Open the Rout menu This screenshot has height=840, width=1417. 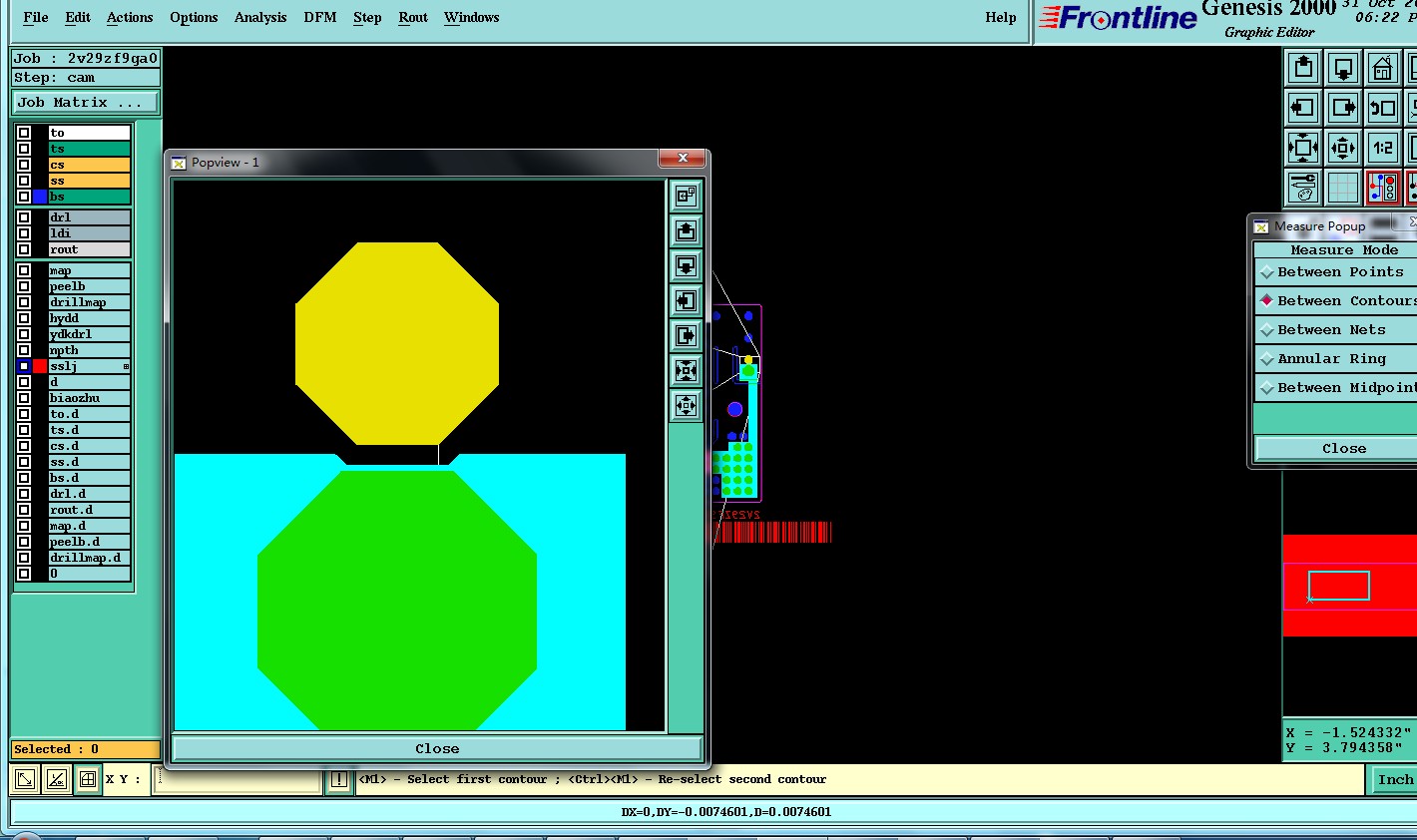pos(413,17)
